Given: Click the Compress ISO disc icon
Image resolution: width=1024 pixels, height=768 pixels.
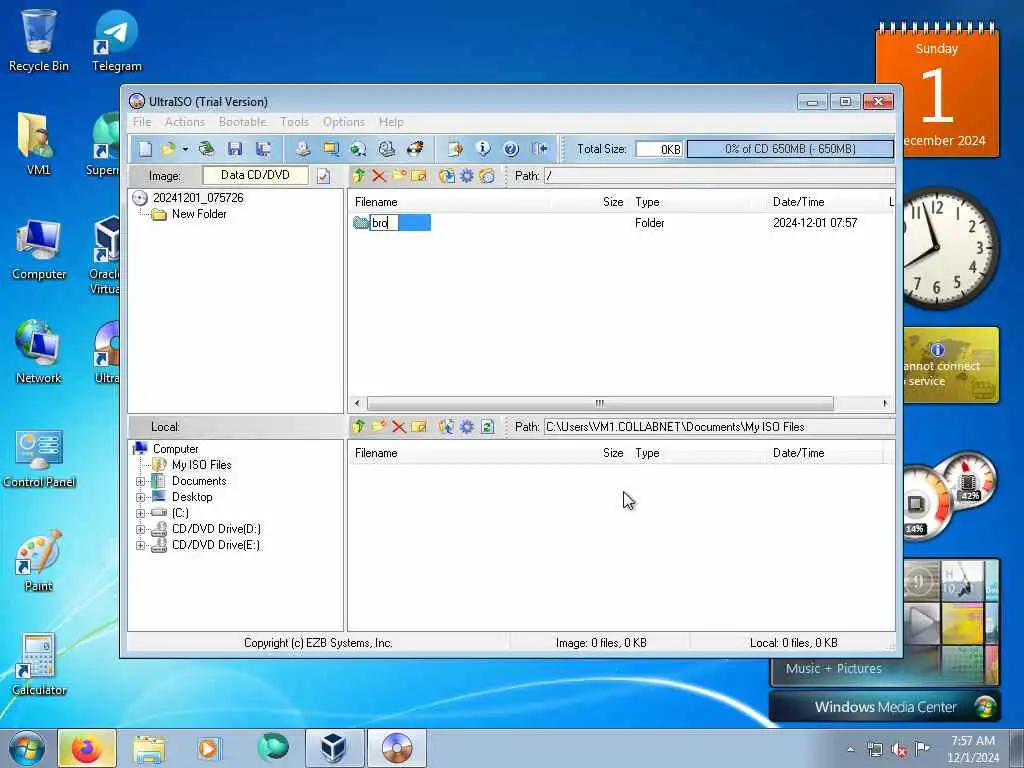Looking at the screenshot, I should tap(359, 149).
